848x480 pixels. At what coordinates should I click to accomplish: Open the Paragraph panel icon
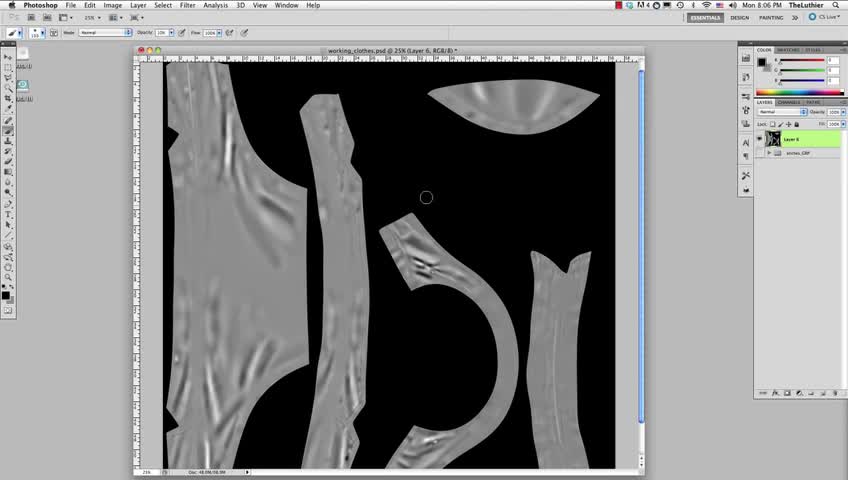point(746,156)
